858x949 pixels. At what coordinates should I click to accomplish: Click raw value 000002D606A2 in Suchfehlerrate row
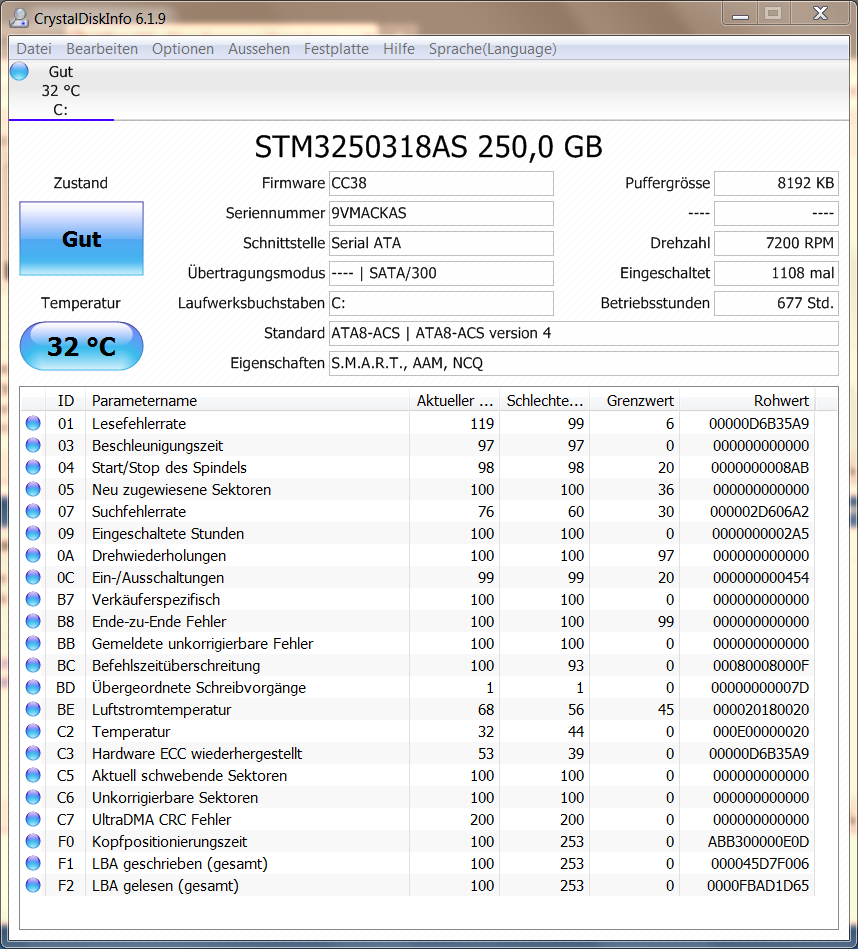click(x=759, y=511)
